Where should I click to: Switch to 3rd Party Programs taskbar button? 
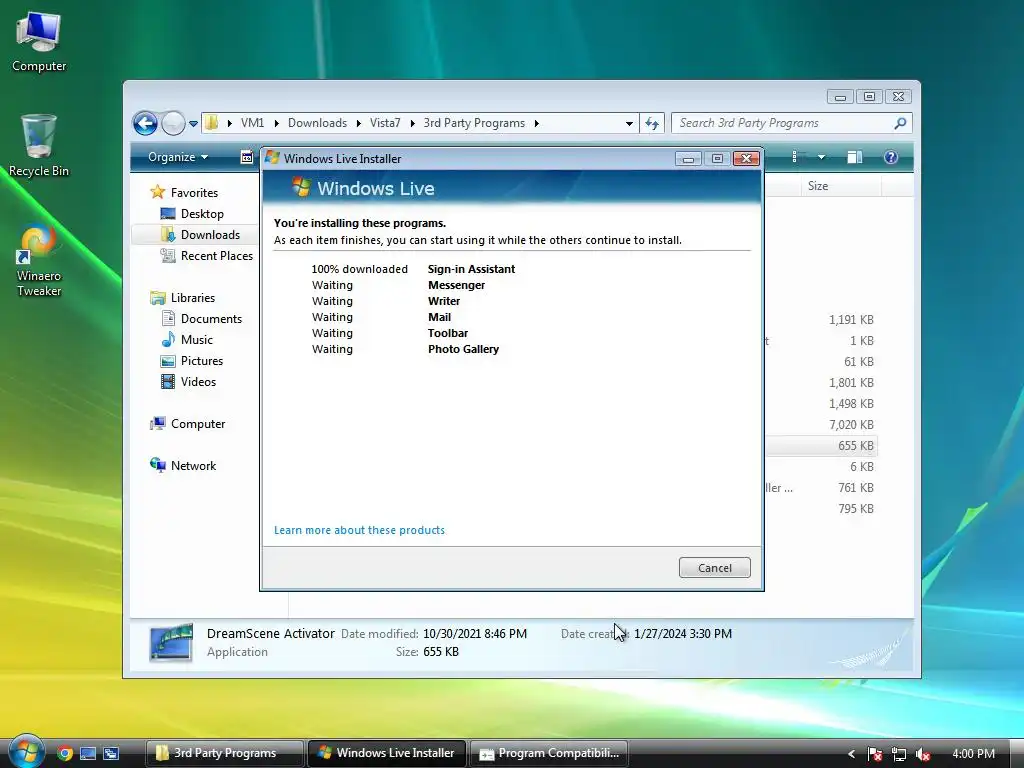point(224,753)
